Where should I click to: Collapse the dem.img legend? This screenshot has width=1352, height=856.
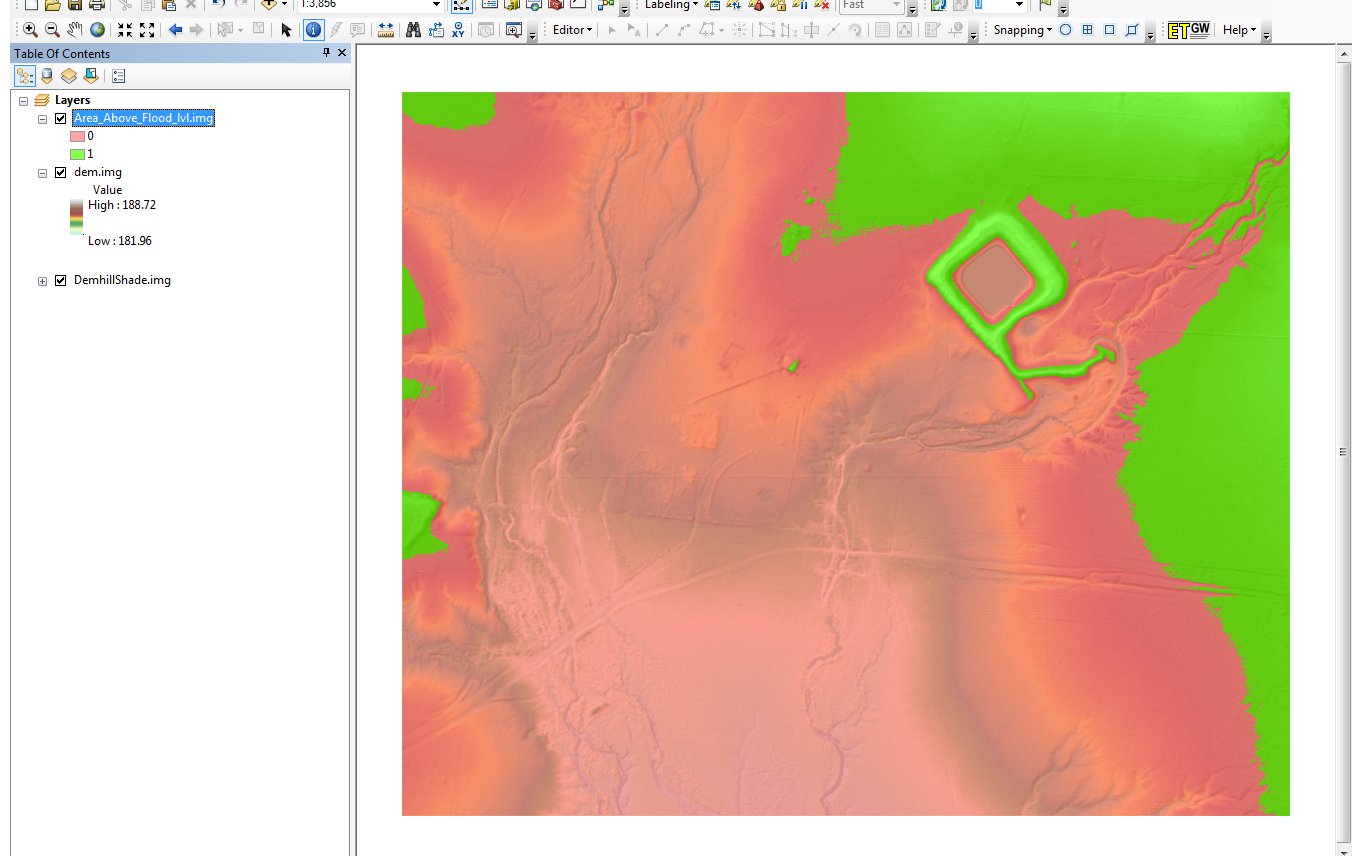(42, 172)
